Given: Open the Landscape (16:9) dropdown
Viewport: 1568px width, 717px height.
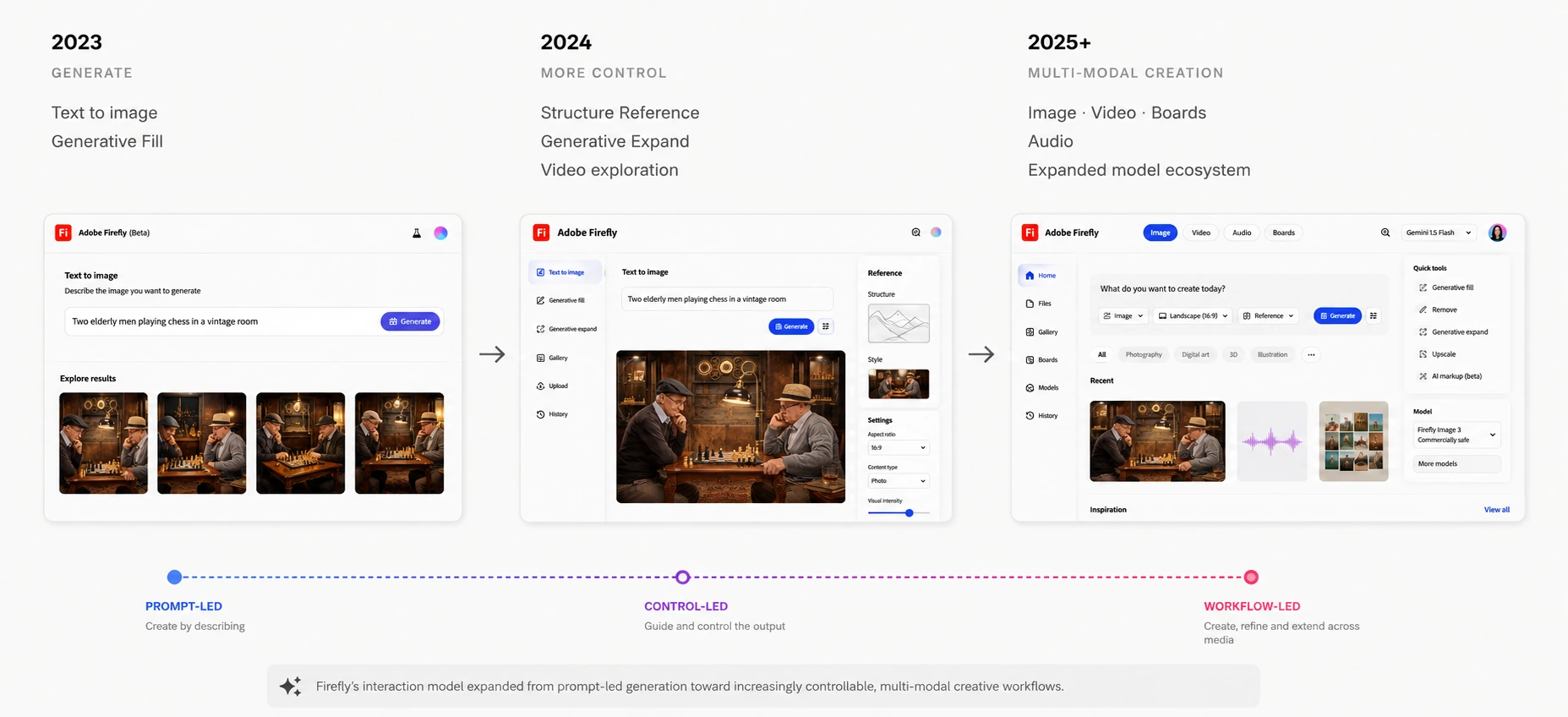Looking at the screenshot, I should point(1193,316).
